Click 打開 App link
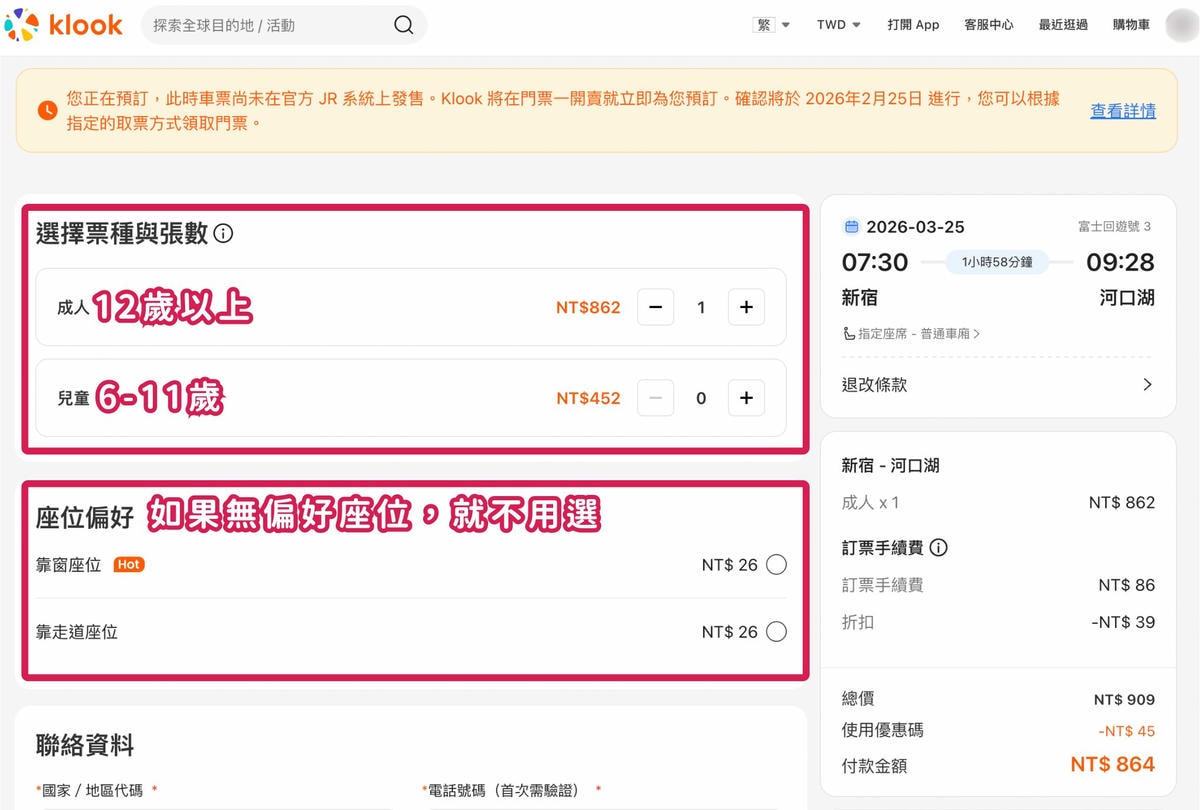The height and width of the screenshot is (810, 1200). (x=913, y=25)
